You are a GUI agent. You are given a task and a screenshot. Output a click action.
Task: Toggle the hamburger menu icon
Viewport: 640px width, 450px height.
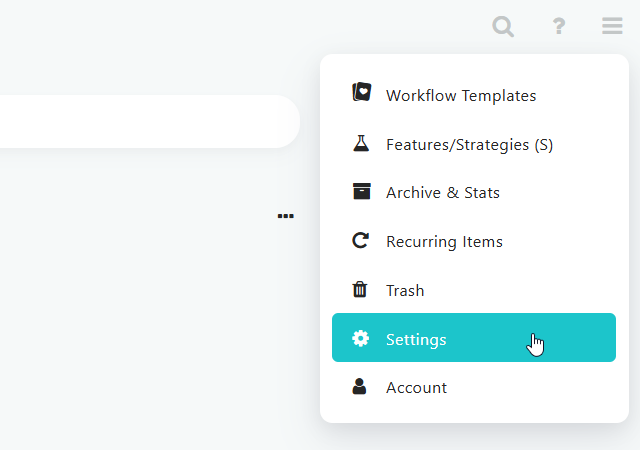click(x=612, y=26)
